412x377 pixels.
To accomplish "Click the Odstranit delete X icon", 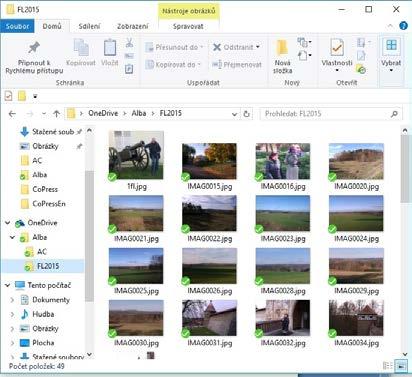I will tap(217, 47).
